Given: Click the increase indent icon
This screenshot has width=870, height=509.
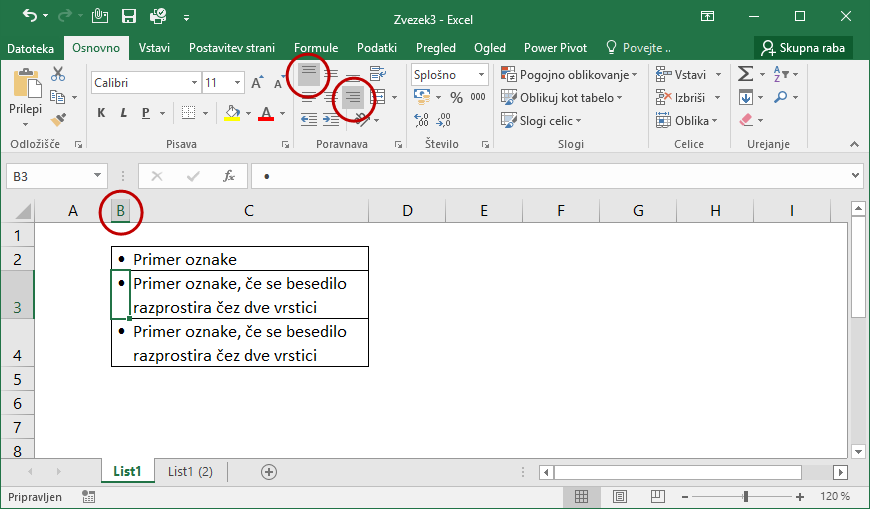Looking at the screenshot, I should point(331,119).
